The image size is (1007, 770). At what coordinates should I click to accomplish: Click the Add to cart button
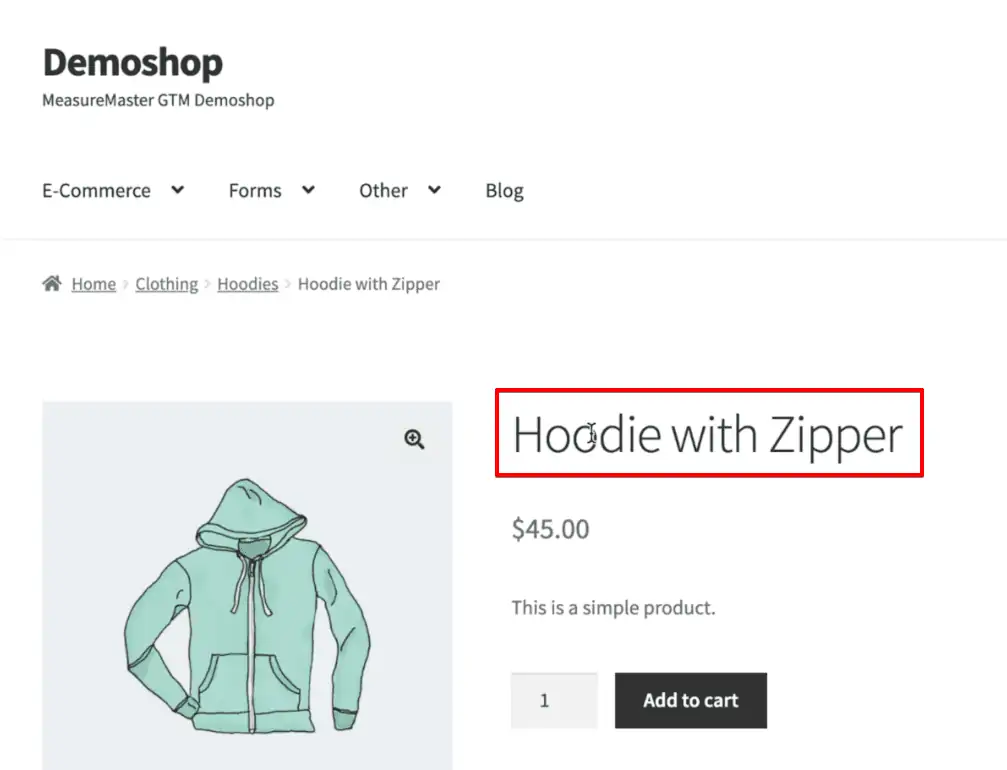coord(690,700)
